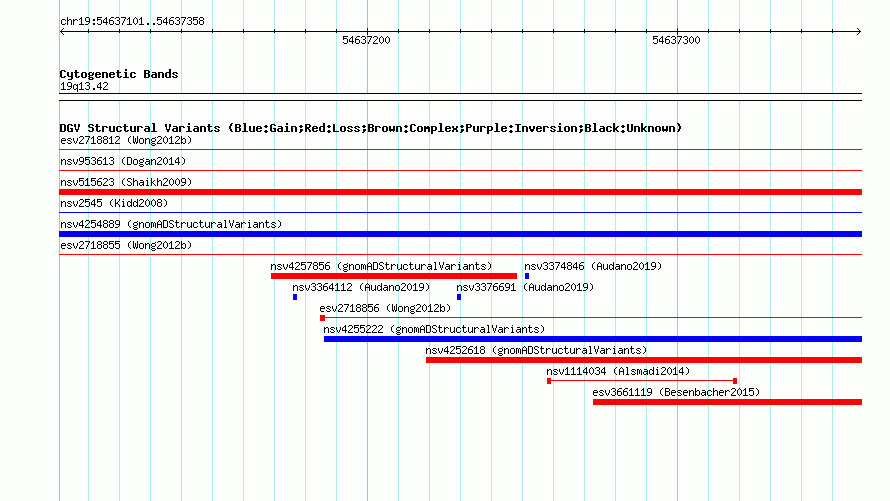
Task: Select the esv3661119 (Besenbacher2015) label
Action: pos(676,392)
